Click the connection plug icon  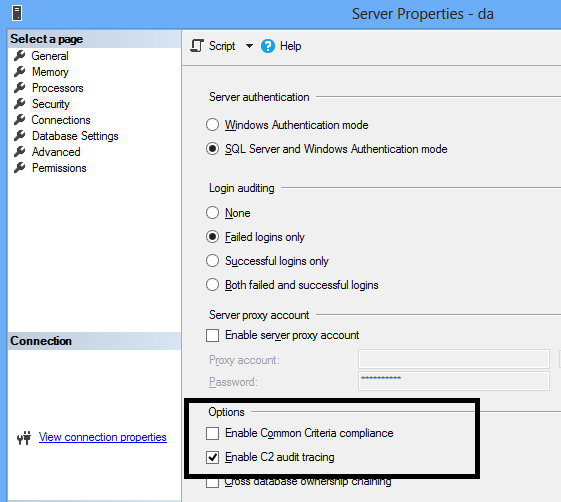[24, 438]
